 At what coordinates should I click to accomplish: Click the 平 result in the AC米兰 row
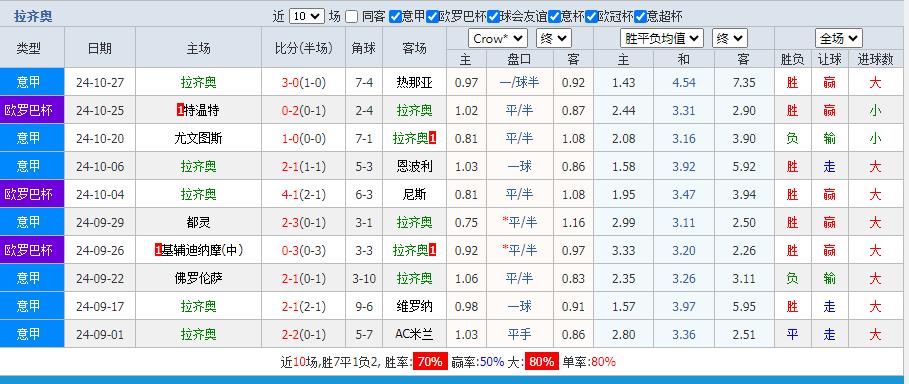792,334
